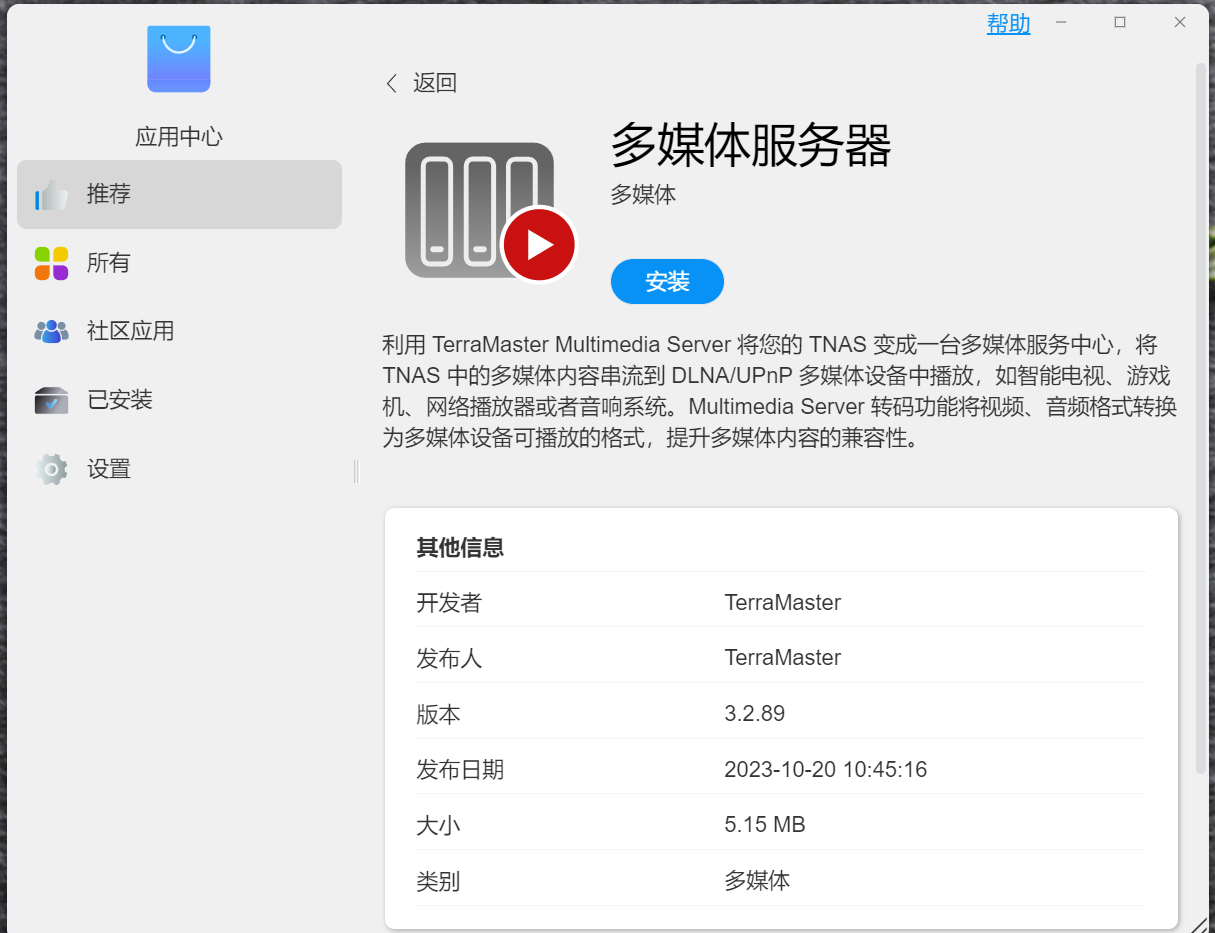Open the 所有 apps section
The image size is (1215, 933).
180,263
